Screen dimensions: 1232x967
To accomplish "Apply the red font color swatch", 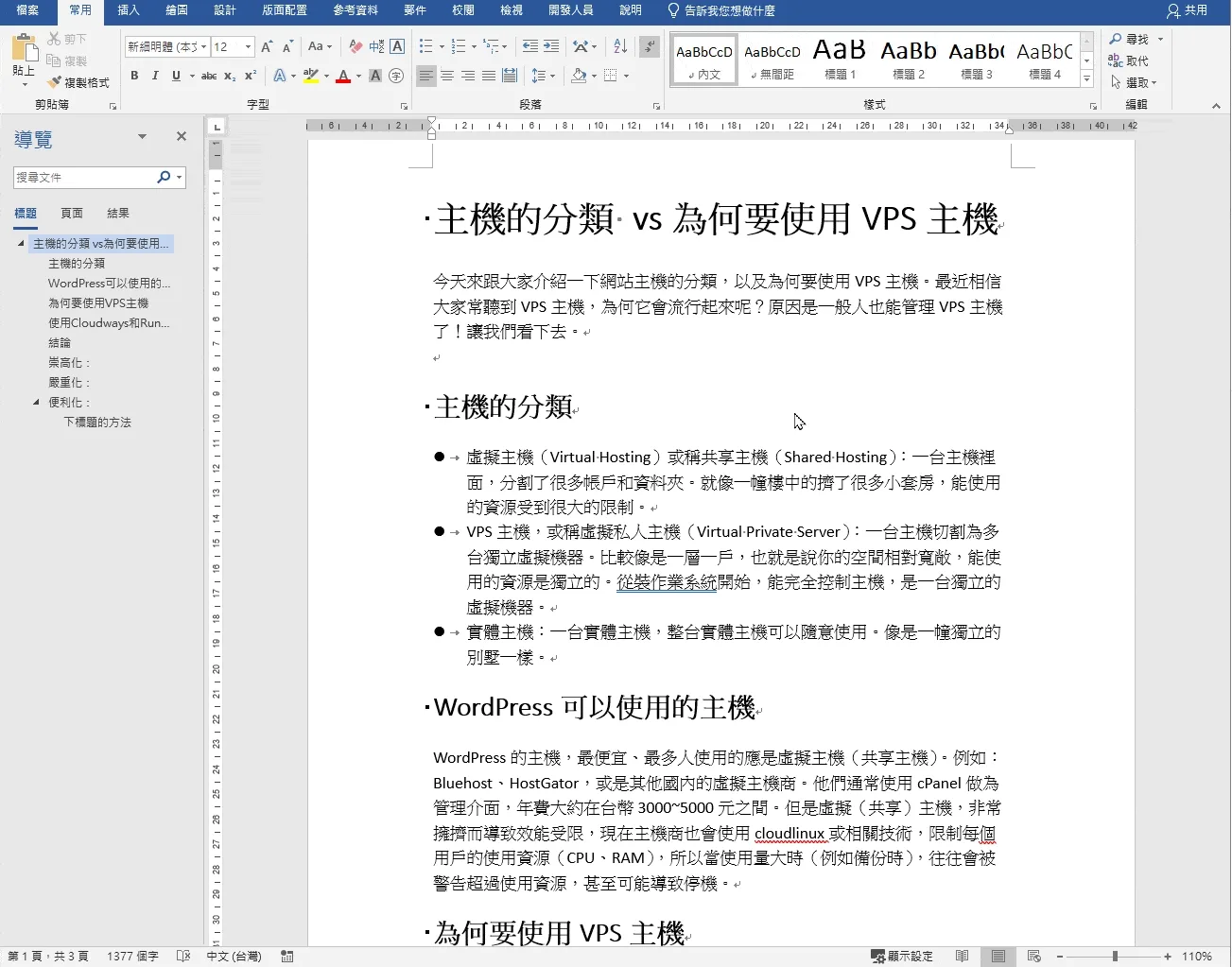I will pos(343,76).
